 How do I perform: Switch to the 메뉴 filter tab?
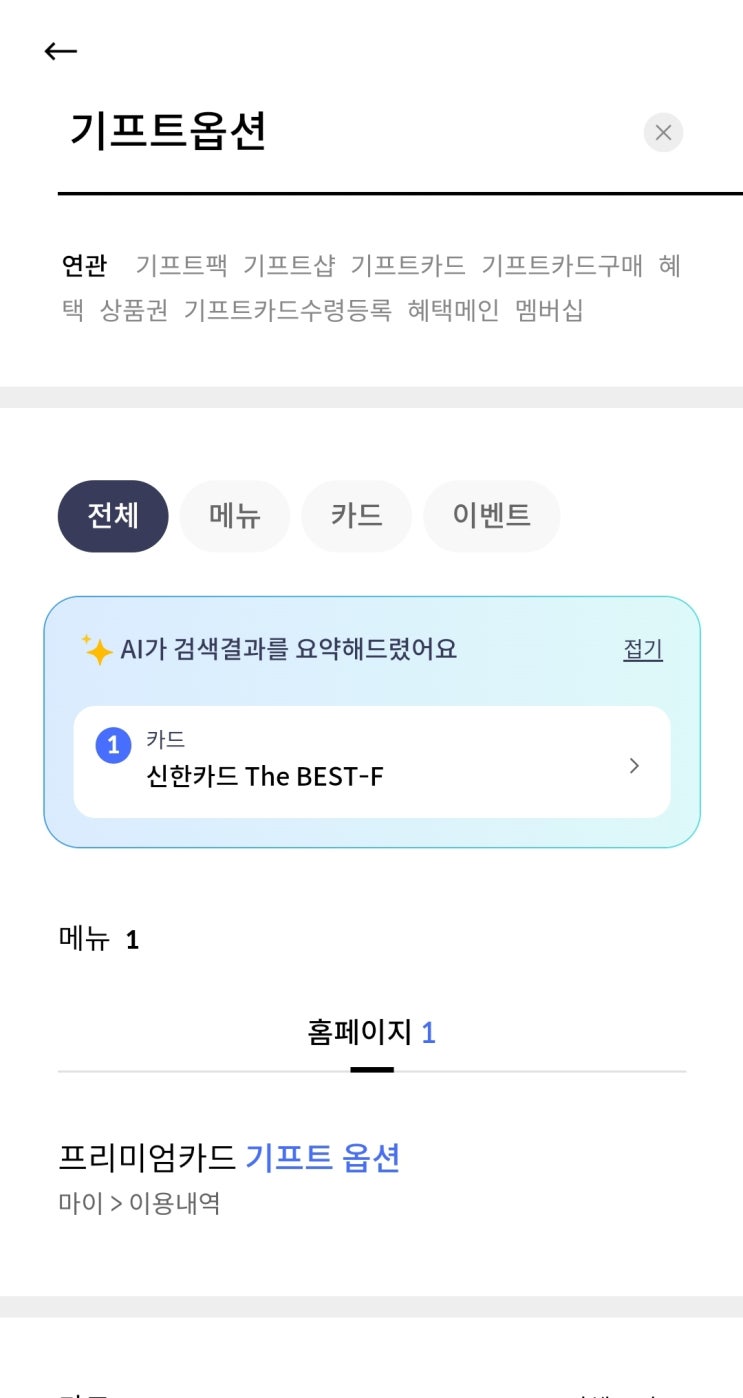click(x=235, y=516)
